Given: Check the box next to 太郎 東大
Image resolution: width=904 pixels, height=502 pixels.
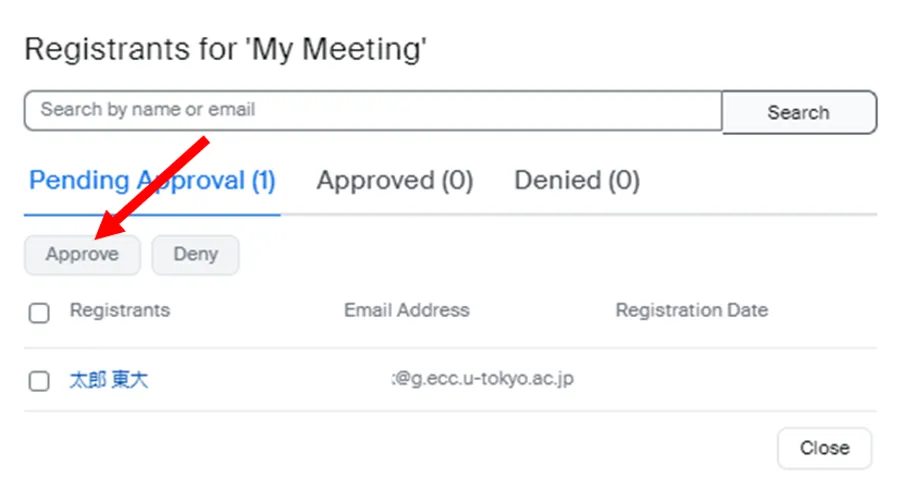Looking at the screenshot, I should 39,380.
